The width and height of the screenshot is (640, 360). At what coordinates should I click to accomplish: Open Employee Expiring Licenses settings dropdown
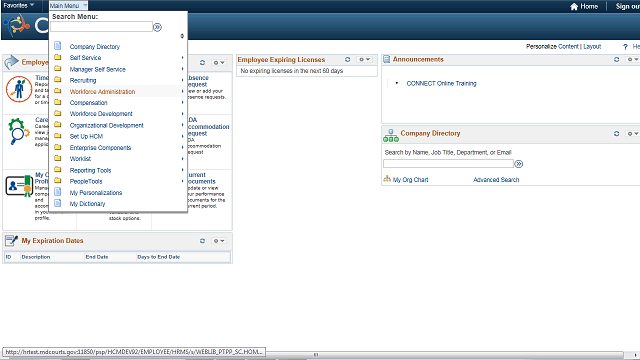pyautogui.click(x=364, y=60)
